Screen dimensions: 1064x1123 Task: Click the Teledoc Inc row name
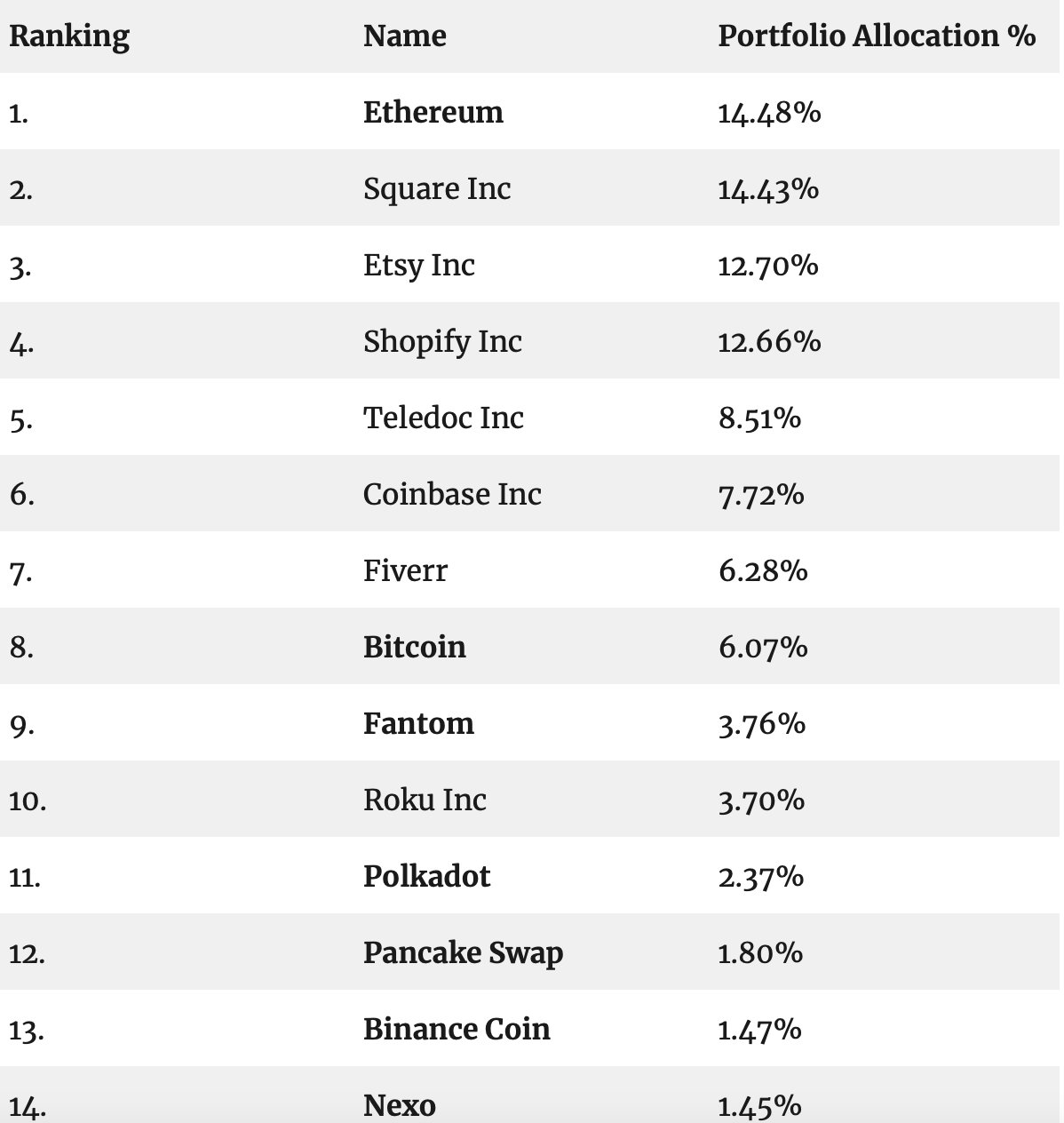443,418
